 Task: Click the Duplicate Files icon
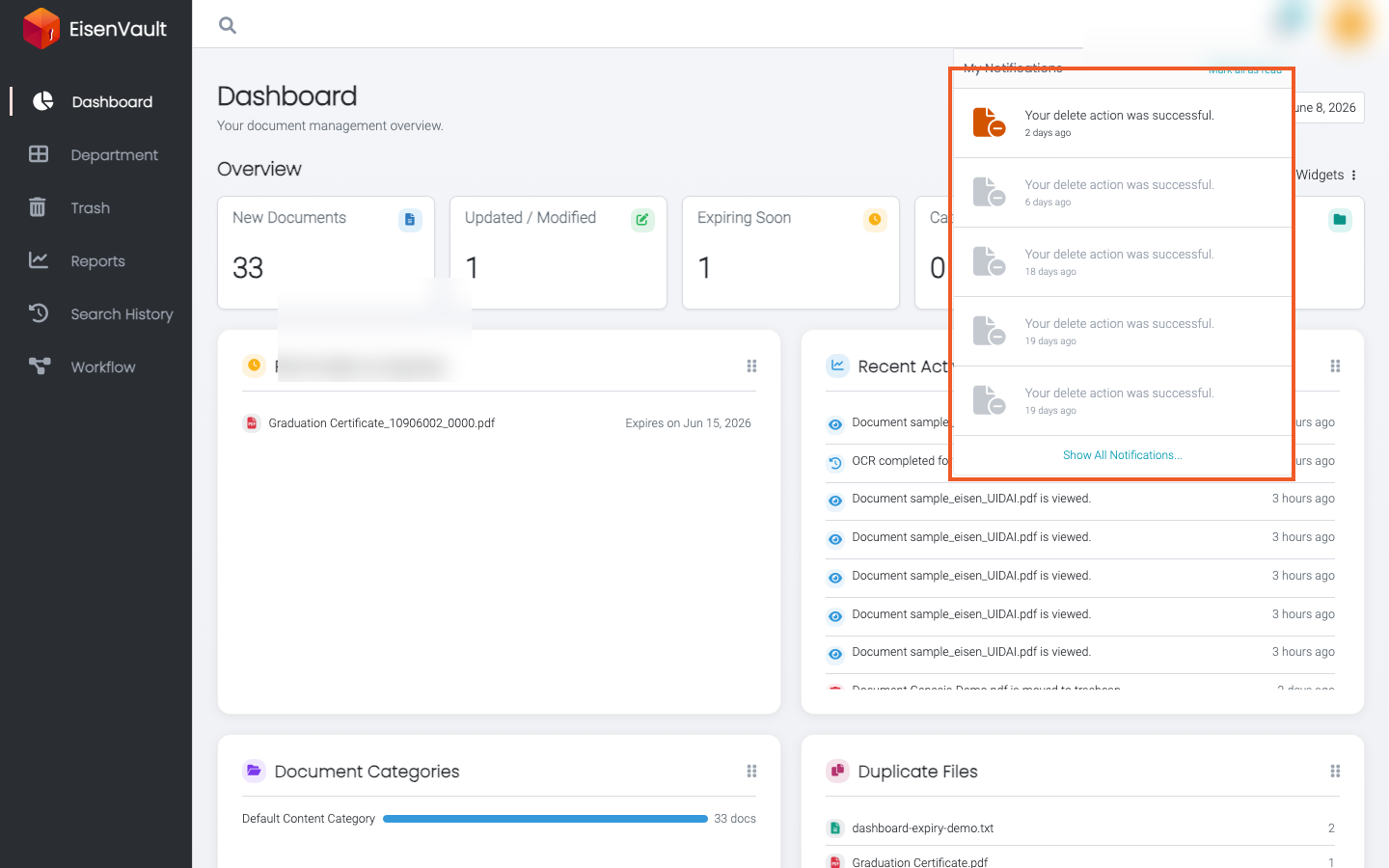click(x=837, y=771)
